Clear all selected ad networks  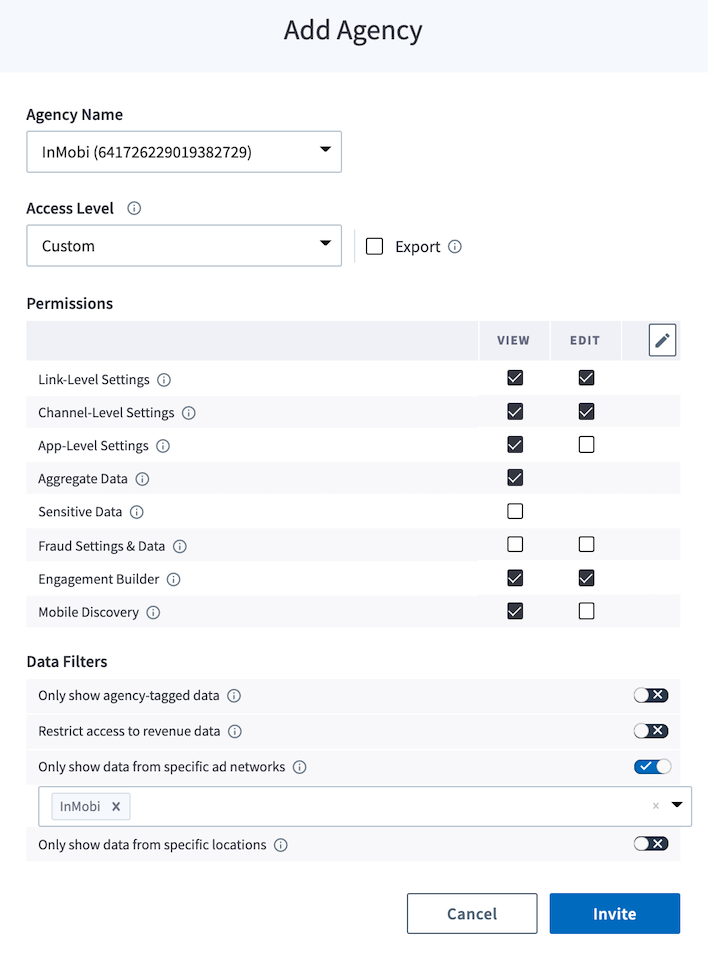pyautogui.click(x=656, y=806)
